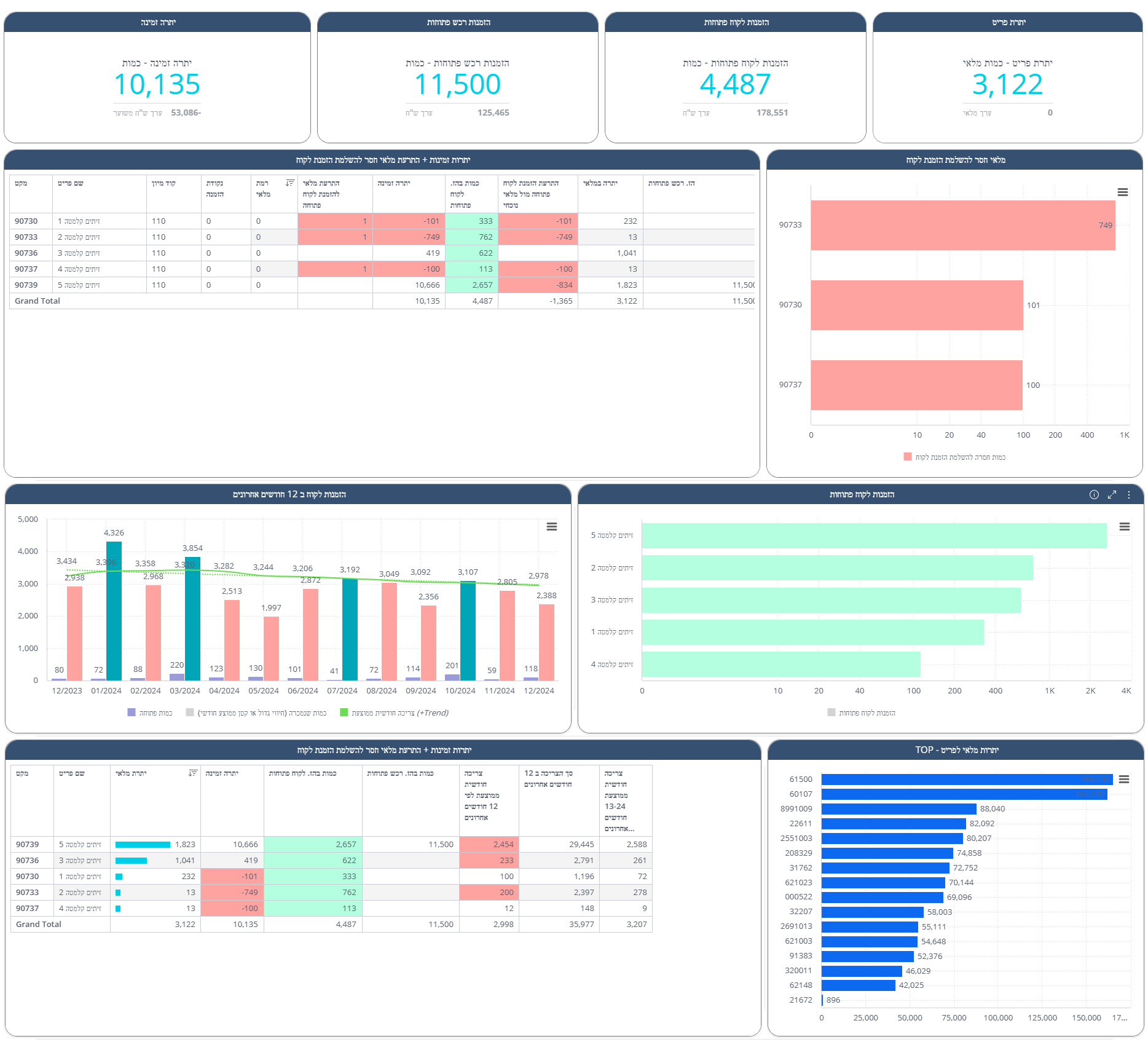Select row 90736 in the top table
Screen dimensions: 1148x1050
[x=26, y=253]
